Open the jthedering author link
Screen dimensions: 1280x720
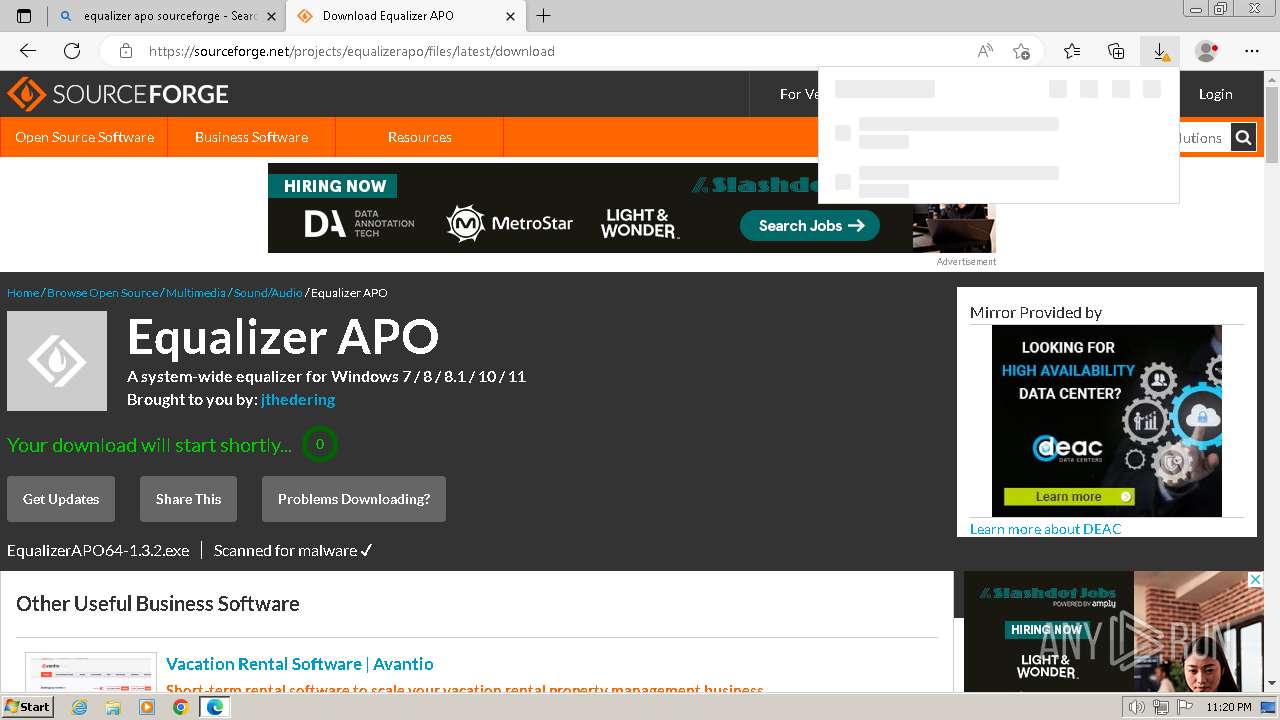298,400
